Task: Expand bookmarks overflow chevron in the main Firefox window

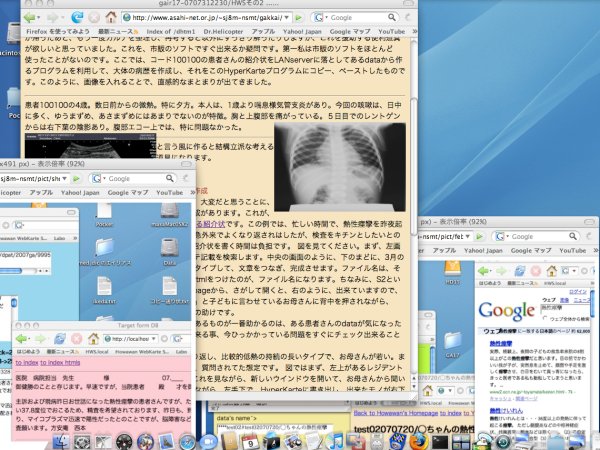Action: [414, 31]
